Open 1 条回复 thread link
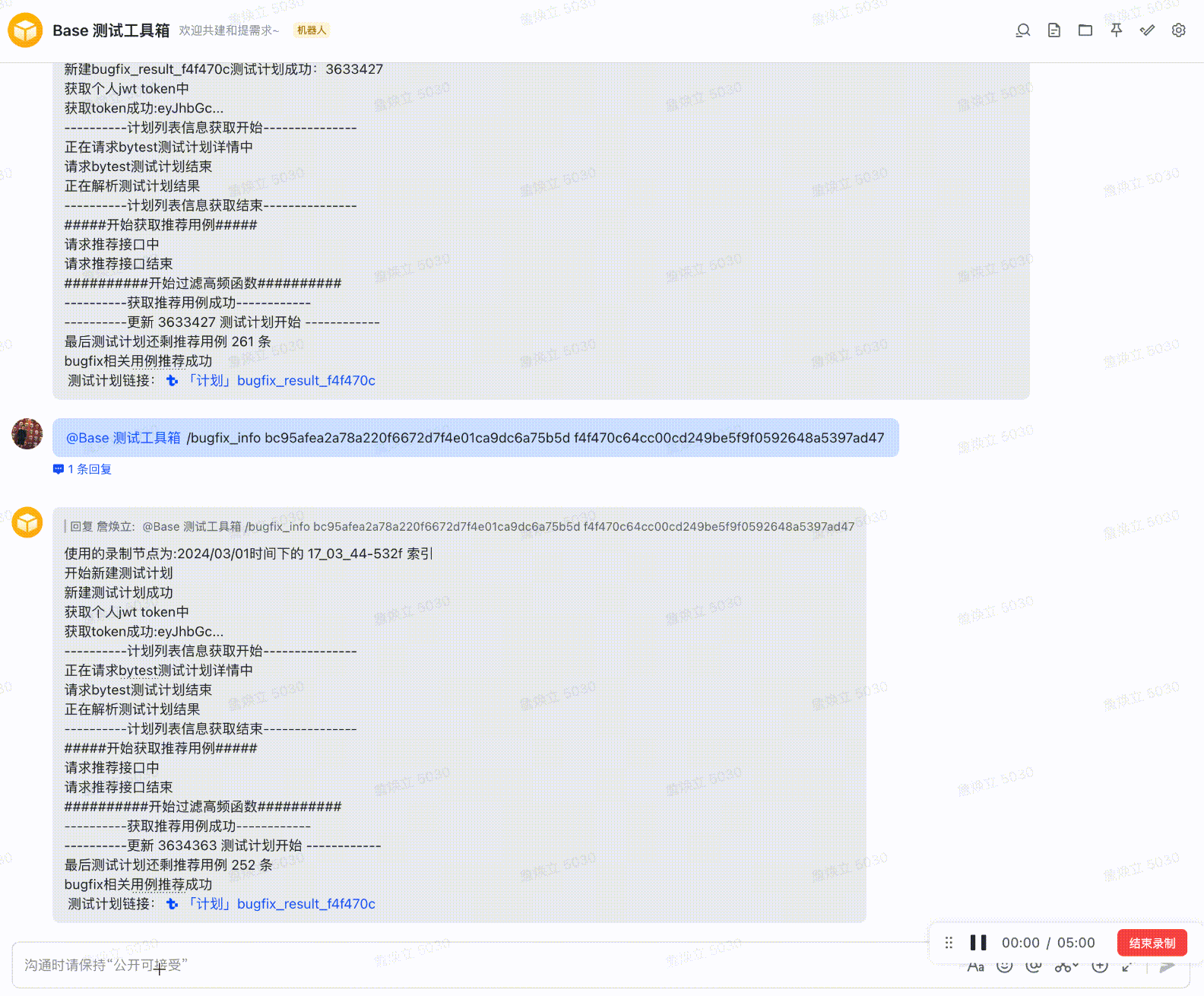The height and width of the screenshot is (996, 1204). pos(90,469)
